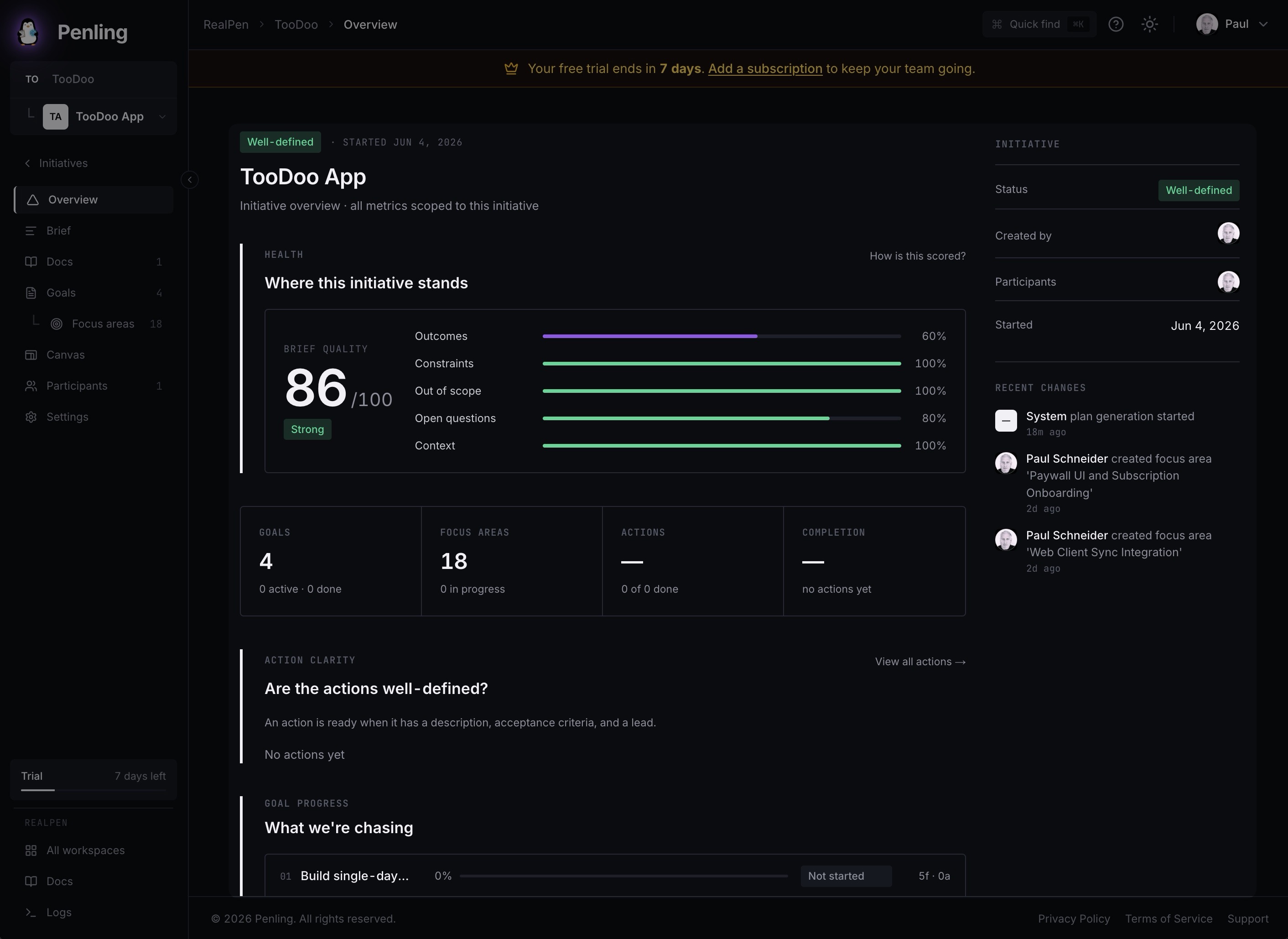Image resolution: width=1288 pixels, height=939 pixels.
Task: Open the Paywall UI focus area change
Action: pos(1117,483)
